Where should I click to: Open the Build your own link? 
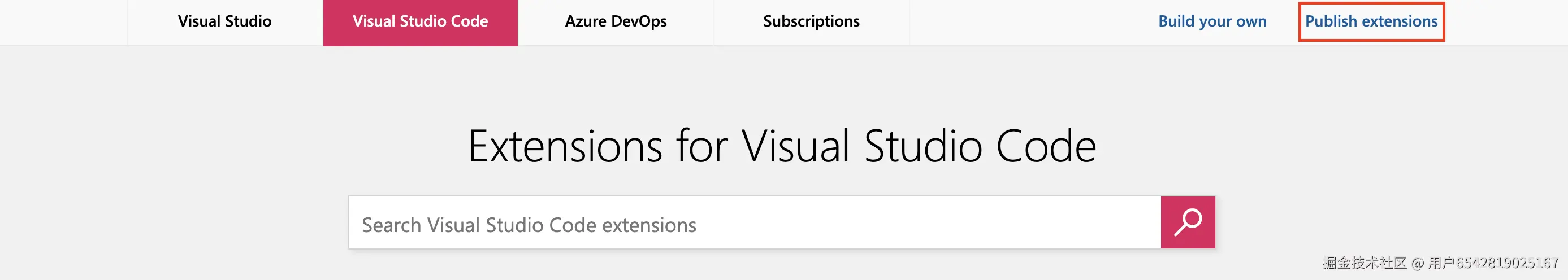tap(1212, 22)
